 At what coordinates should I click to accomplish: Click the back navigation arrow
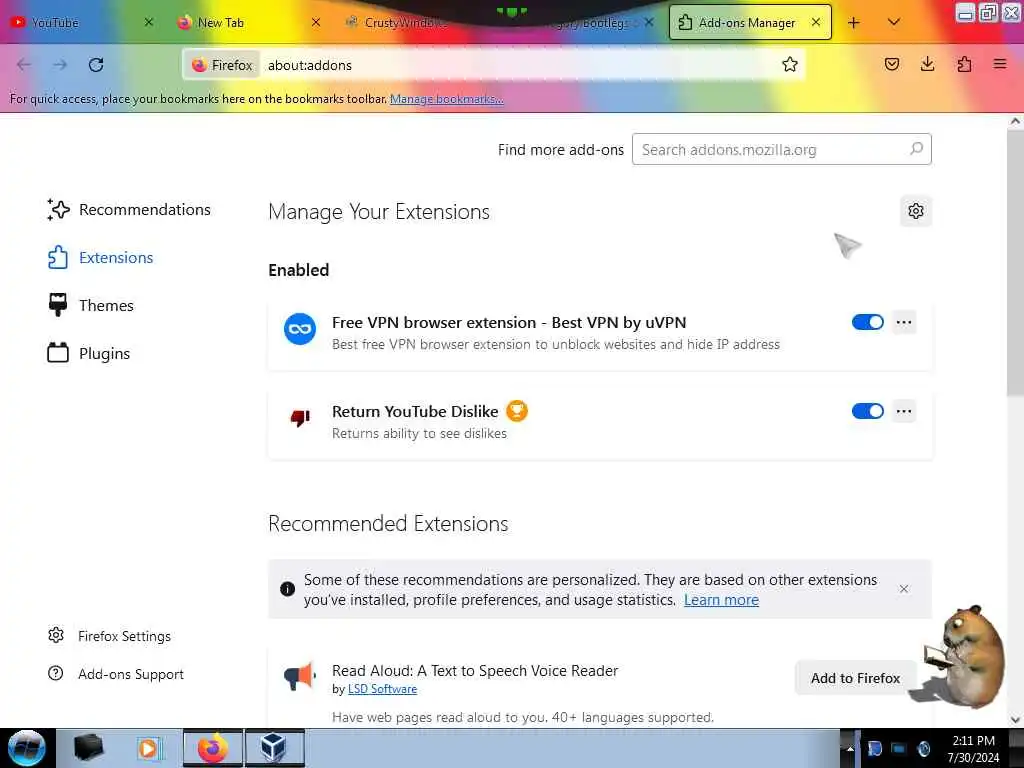pos(24,65)
